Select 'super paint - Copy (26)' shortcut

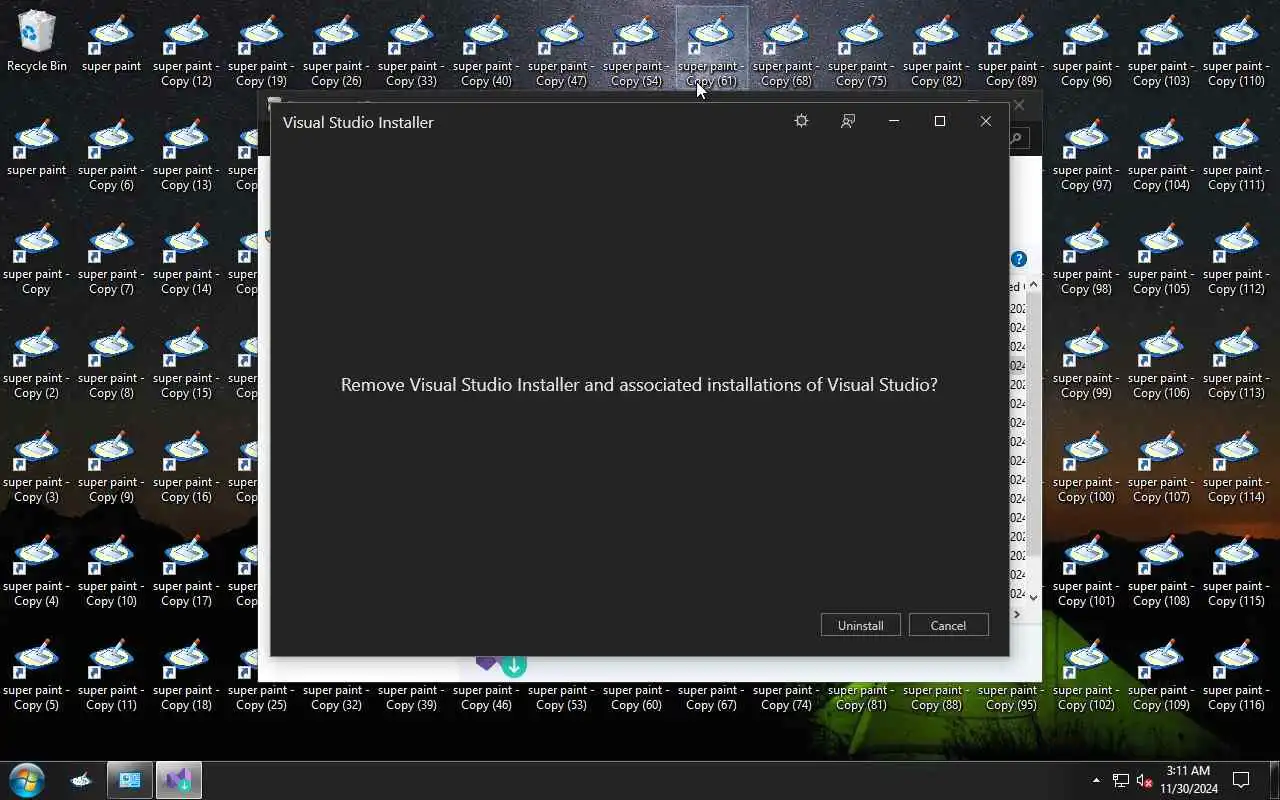pyautogui.click(x=336, y=50)
